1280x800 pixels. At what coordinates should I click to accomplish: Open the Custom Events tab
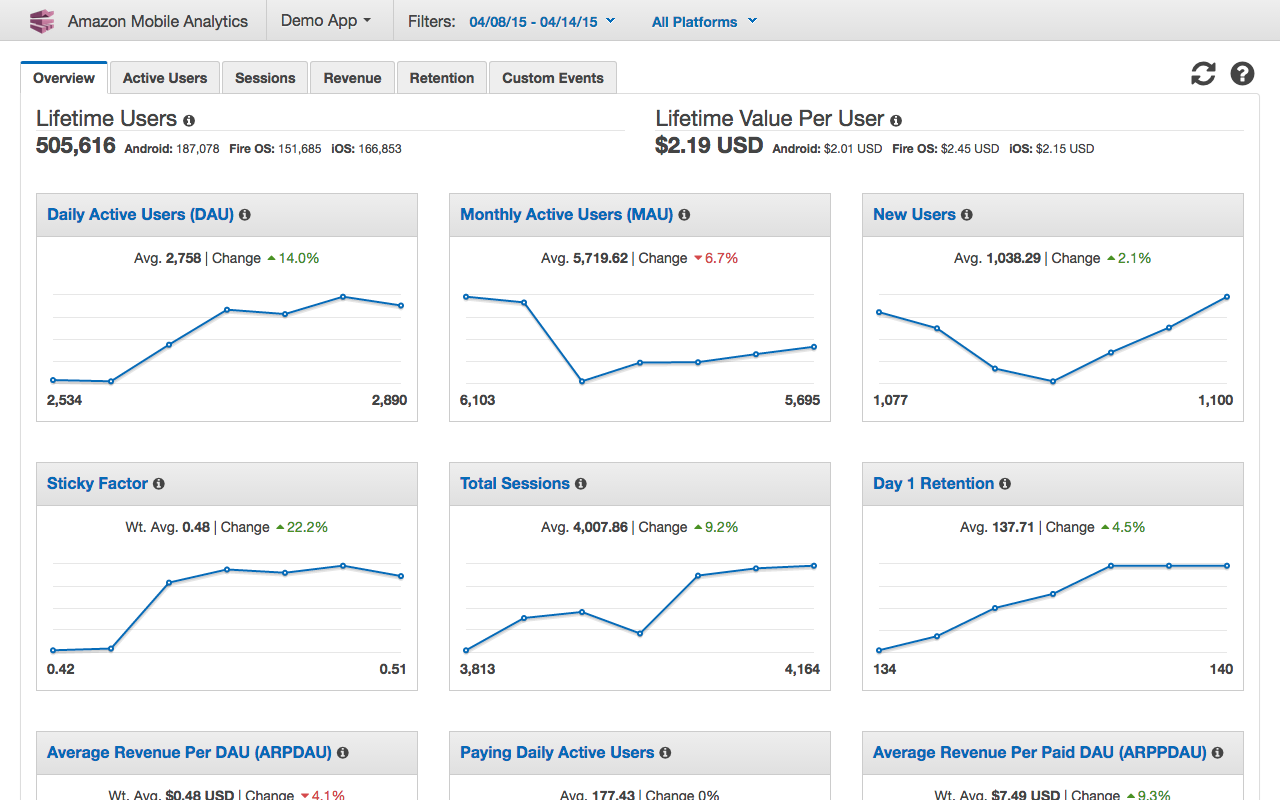point(553,78)
